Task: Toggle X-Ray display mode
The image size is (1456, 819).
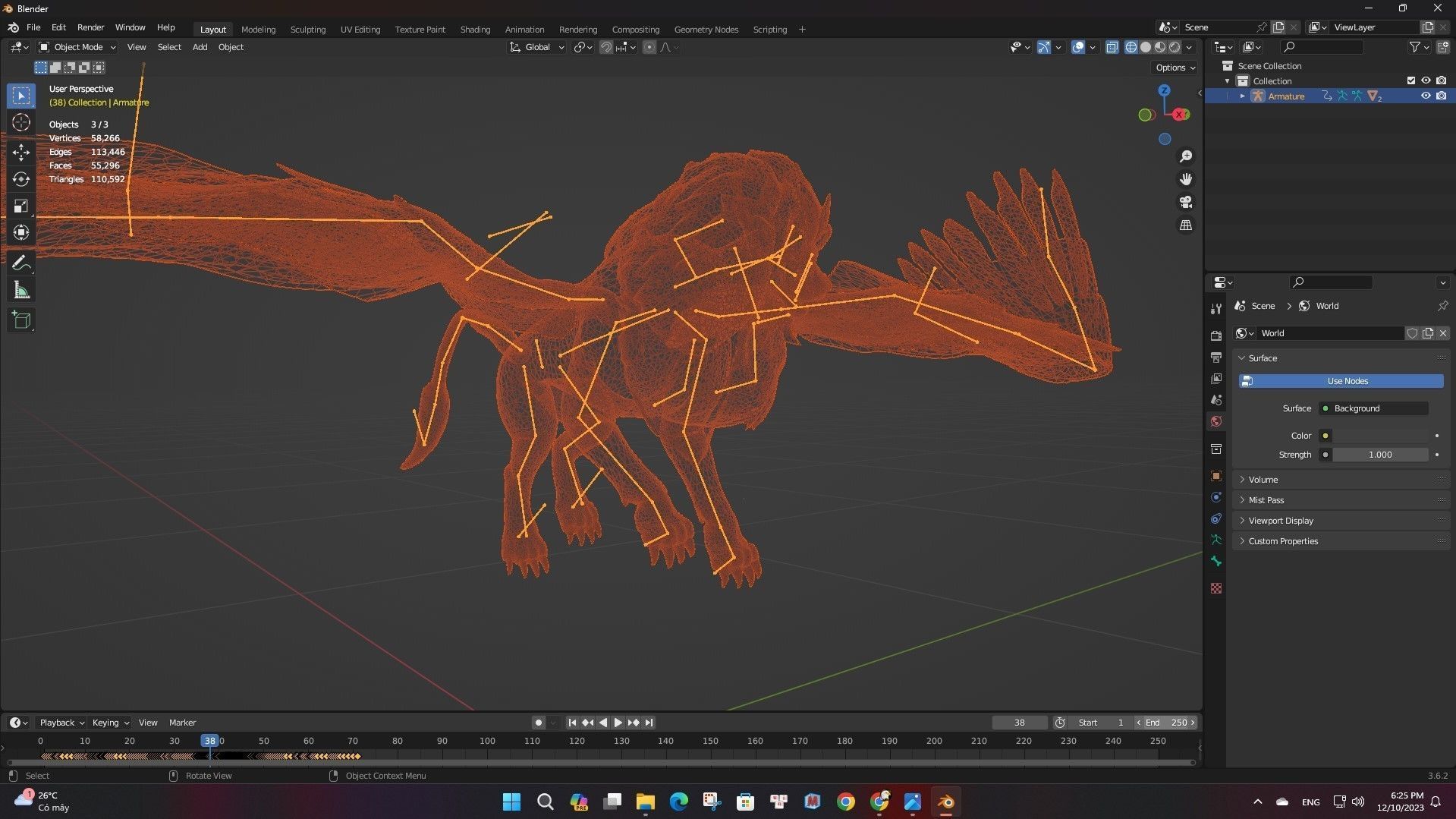Action: pos(1112,47)
